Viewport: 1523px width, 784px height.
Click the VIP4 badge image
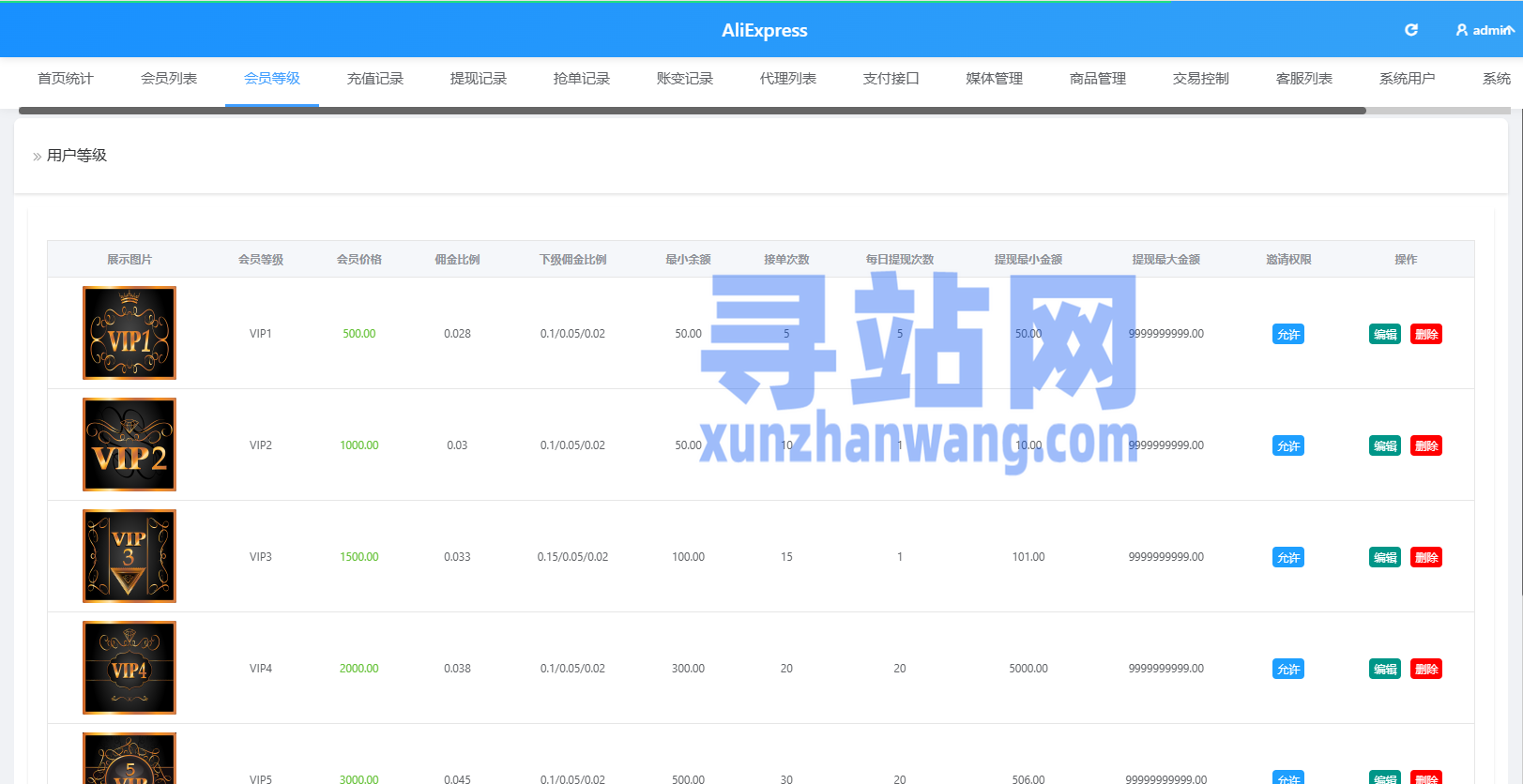(x=129, y=668)
